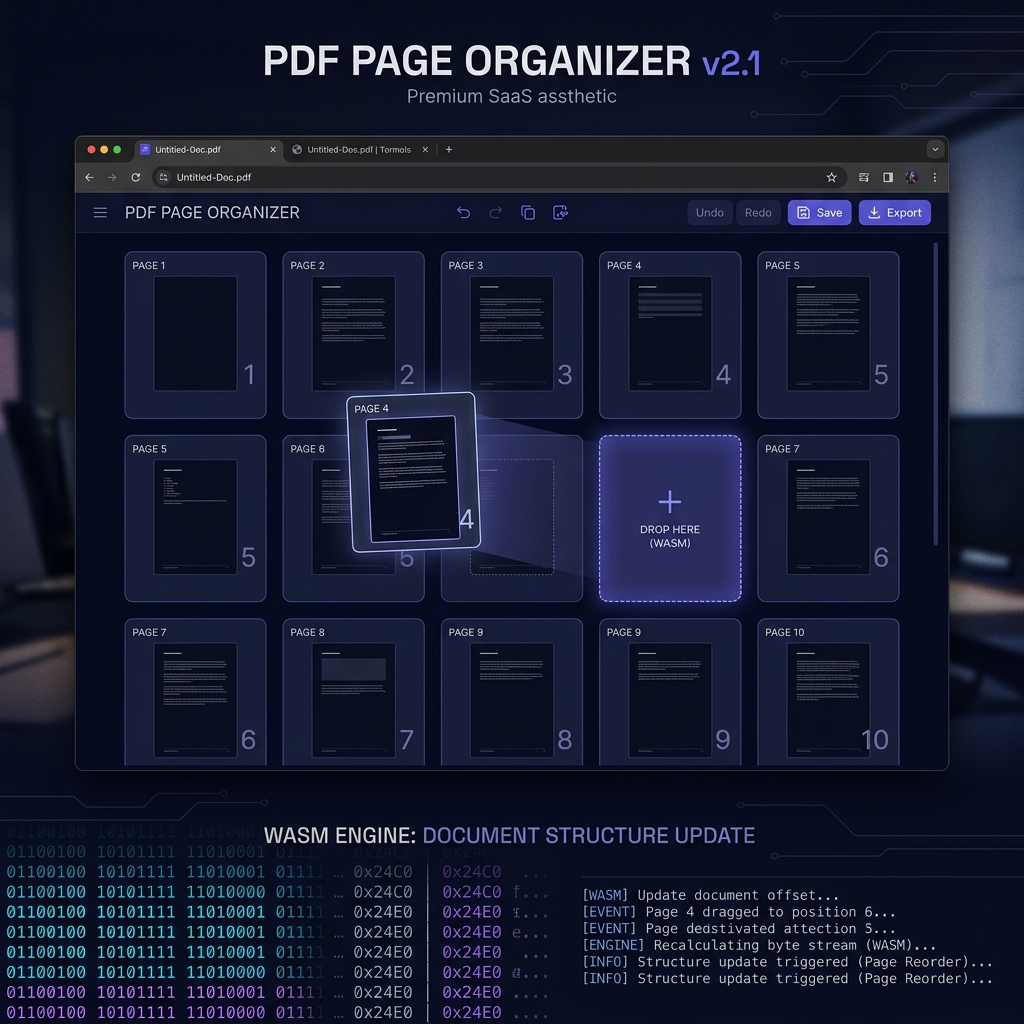Click the PDF PAGE ORGANIZER app title
1024x1024 pixels.
tap(212, 213)
